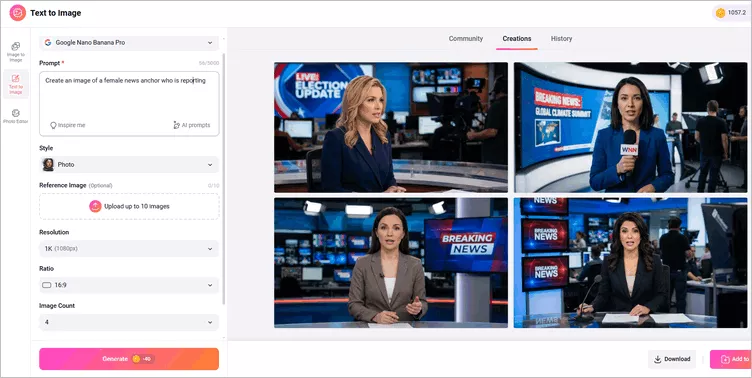Click the 16:9 ratio rectangle icon
752x378 pixels.
click(47, 285)
